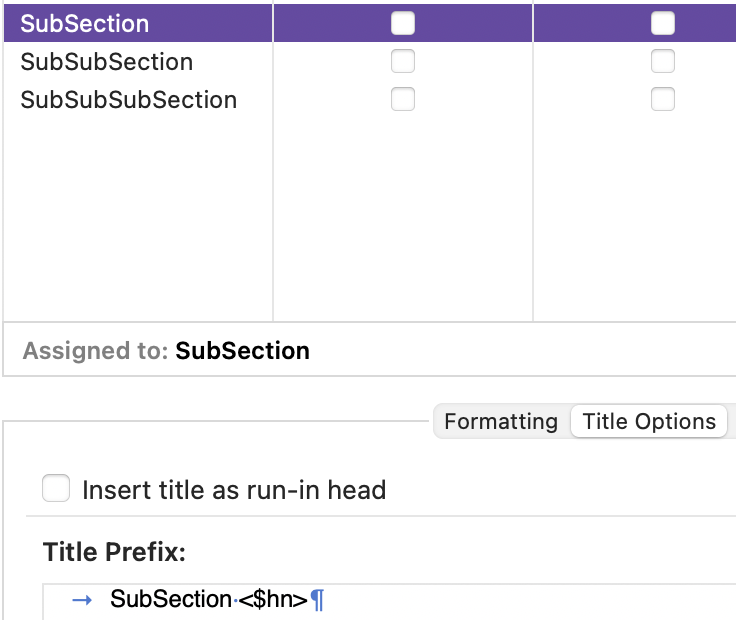
Task: Click the Assigned to: SubSection label
Action: [166, 351]
